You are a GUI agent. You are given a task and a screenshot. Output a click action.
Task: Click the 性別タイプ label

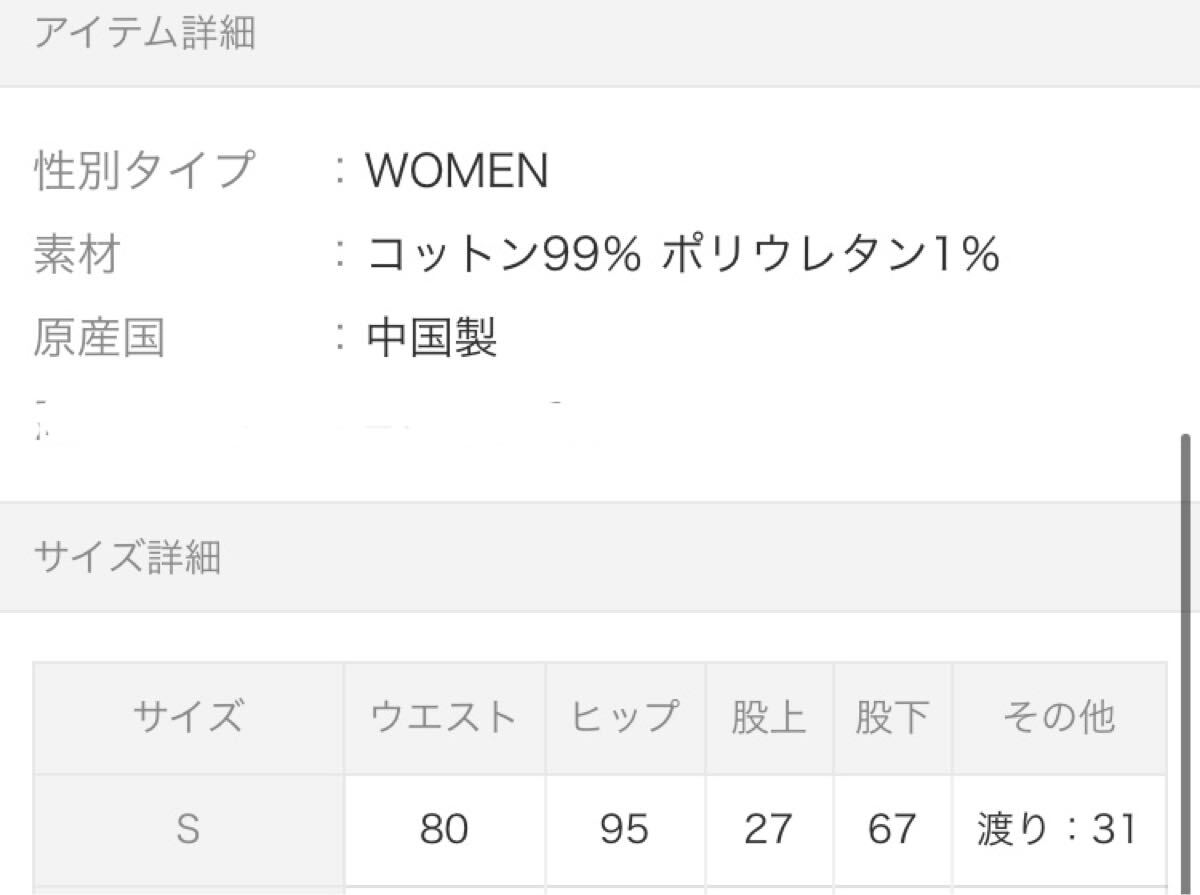(x=145, y=171)
